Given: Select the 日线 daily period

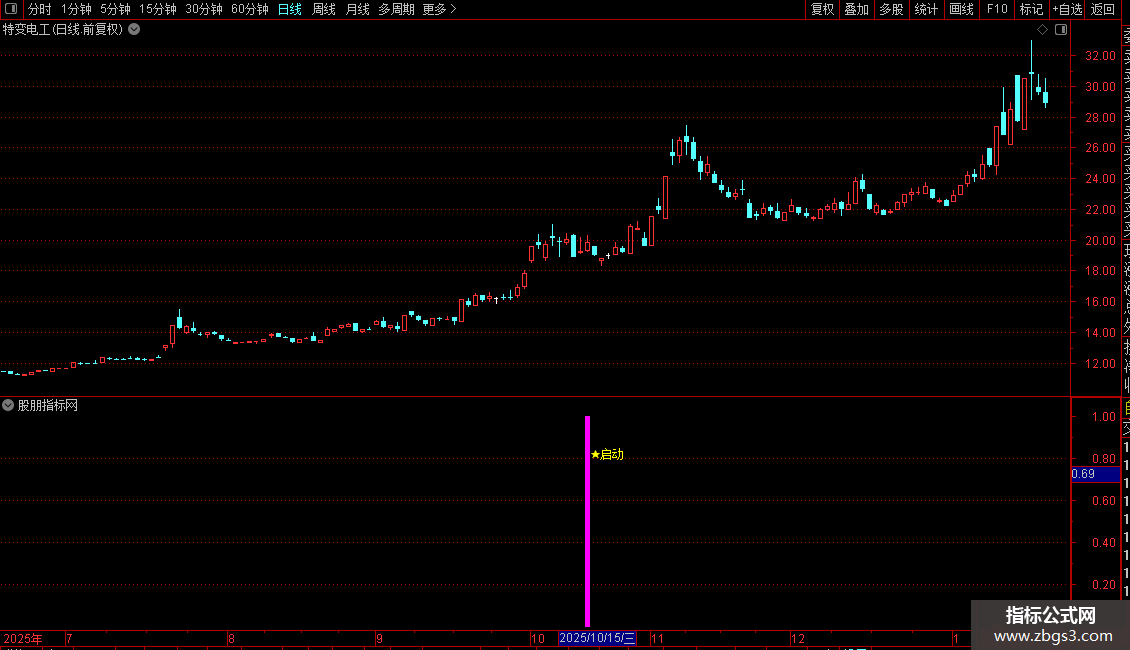Looking at the screenshot, I should [x=290, y=9].
